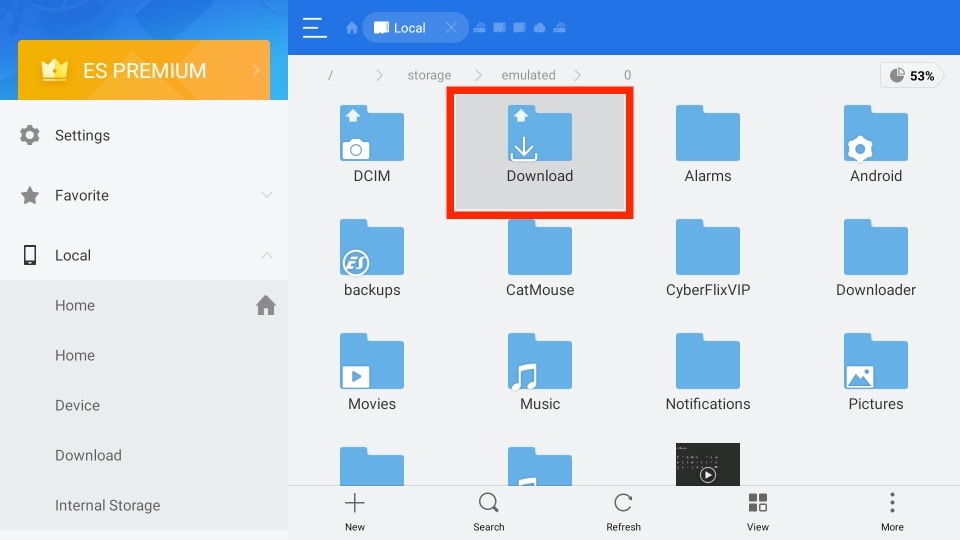Open the Downloader folder
This screenshot has height=540, width=960.
coord(876,258)
